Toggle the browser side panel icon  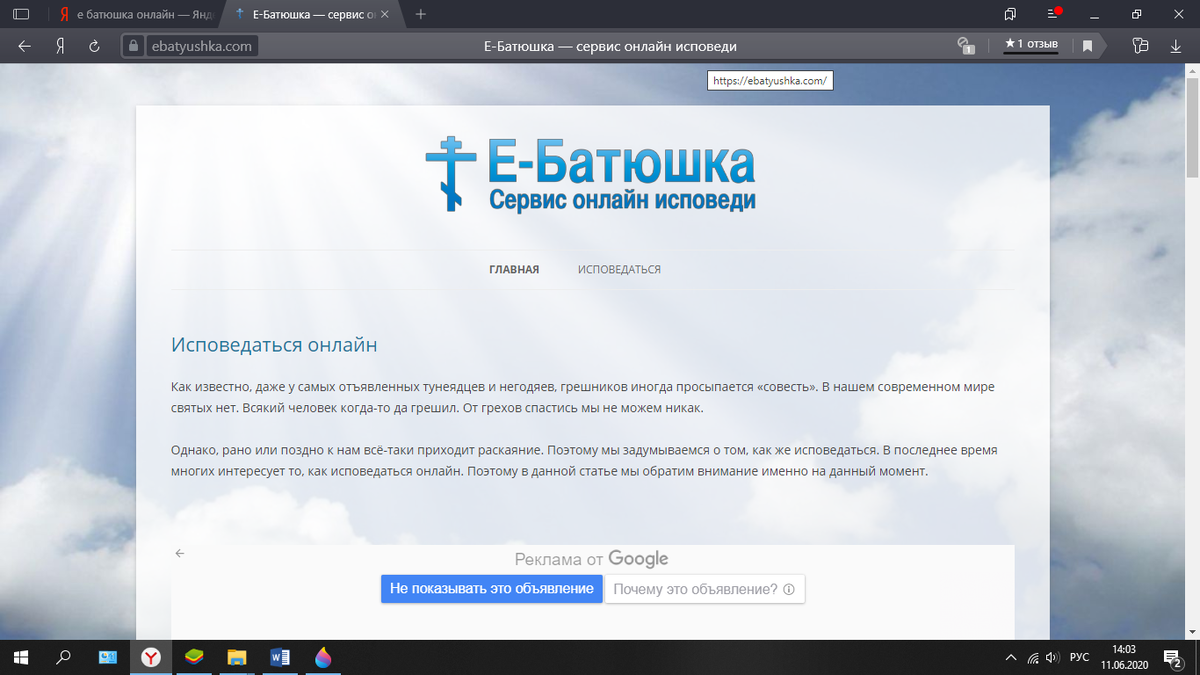pos(21,14)
